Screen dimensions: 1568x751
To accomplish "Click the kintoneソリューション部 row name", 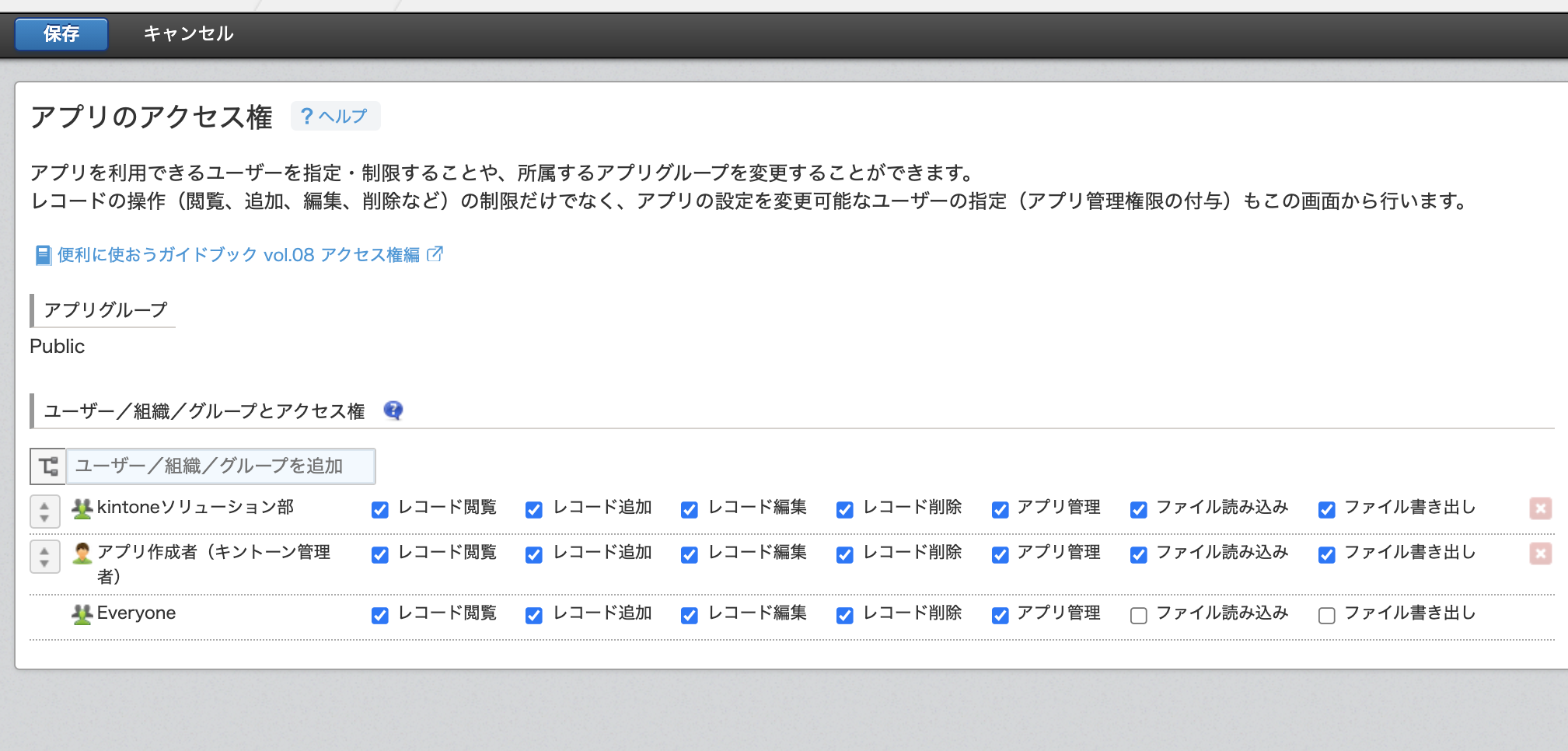I will 195,508.
